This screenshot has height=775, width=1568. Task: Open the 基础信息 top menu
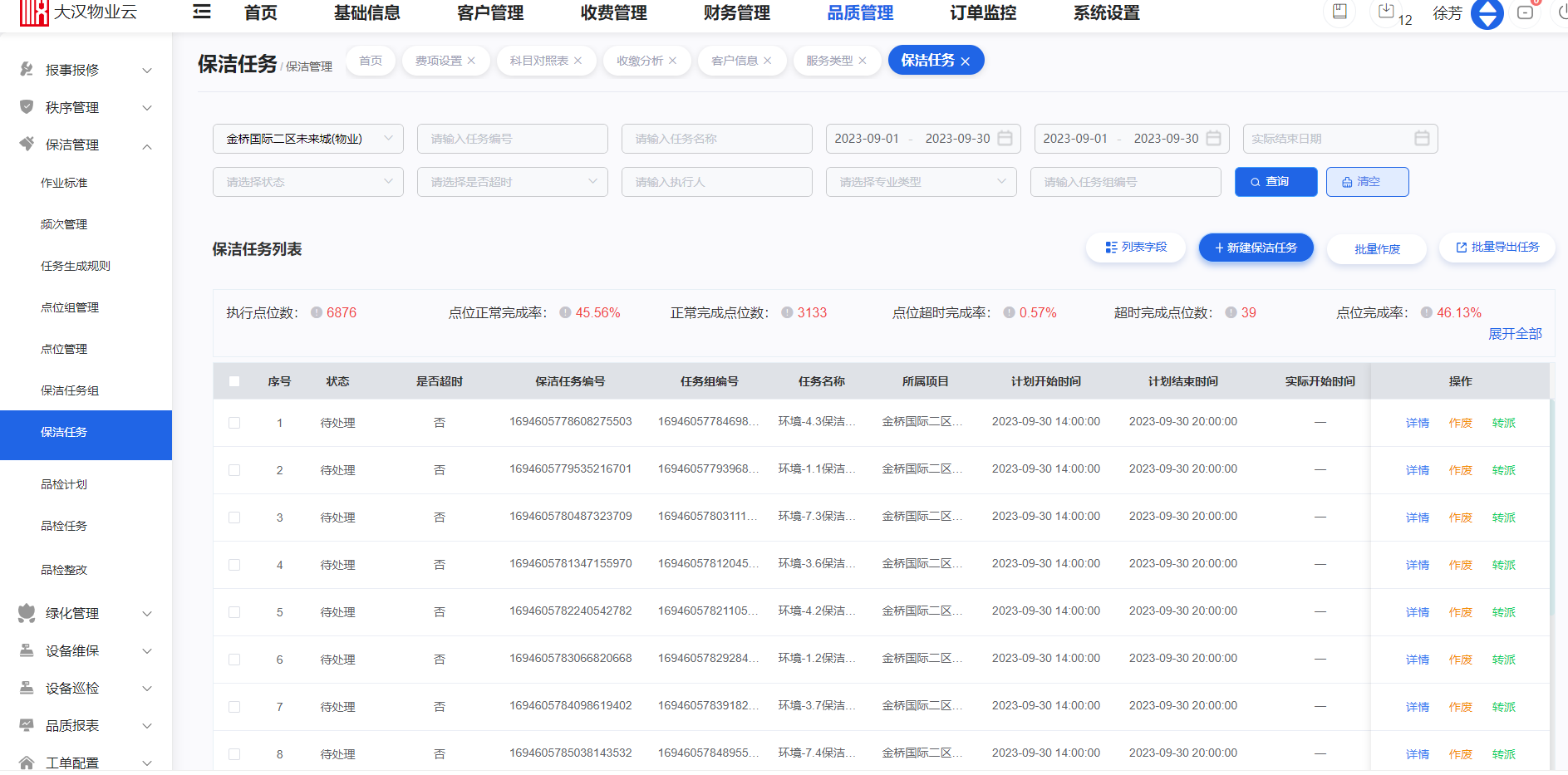click(366, 12)
